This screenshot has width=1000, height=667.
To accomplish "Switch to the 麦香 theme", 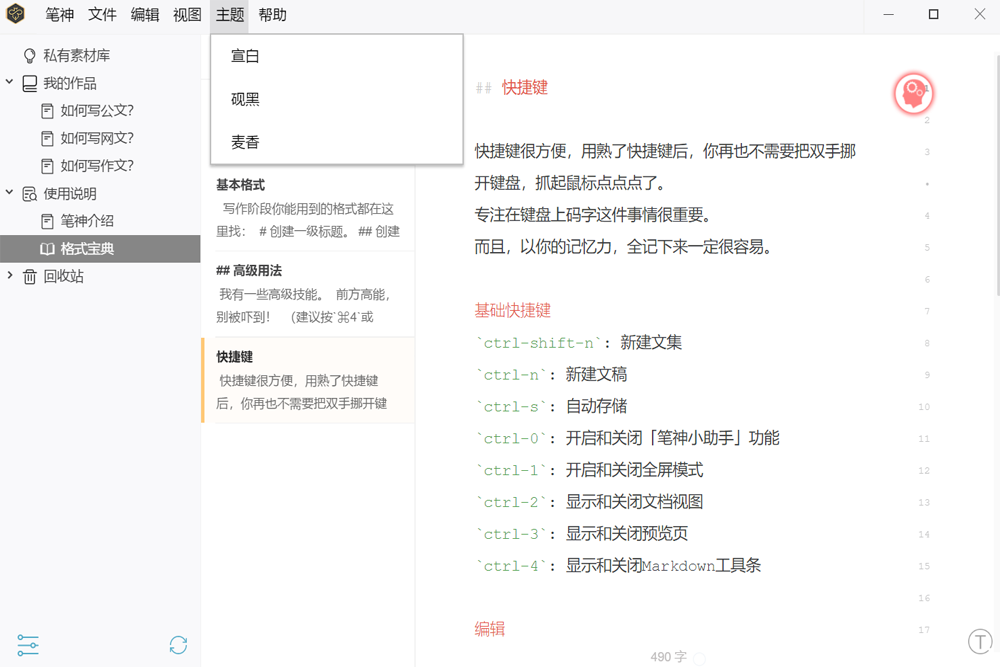I will click(x=245, y=143).
